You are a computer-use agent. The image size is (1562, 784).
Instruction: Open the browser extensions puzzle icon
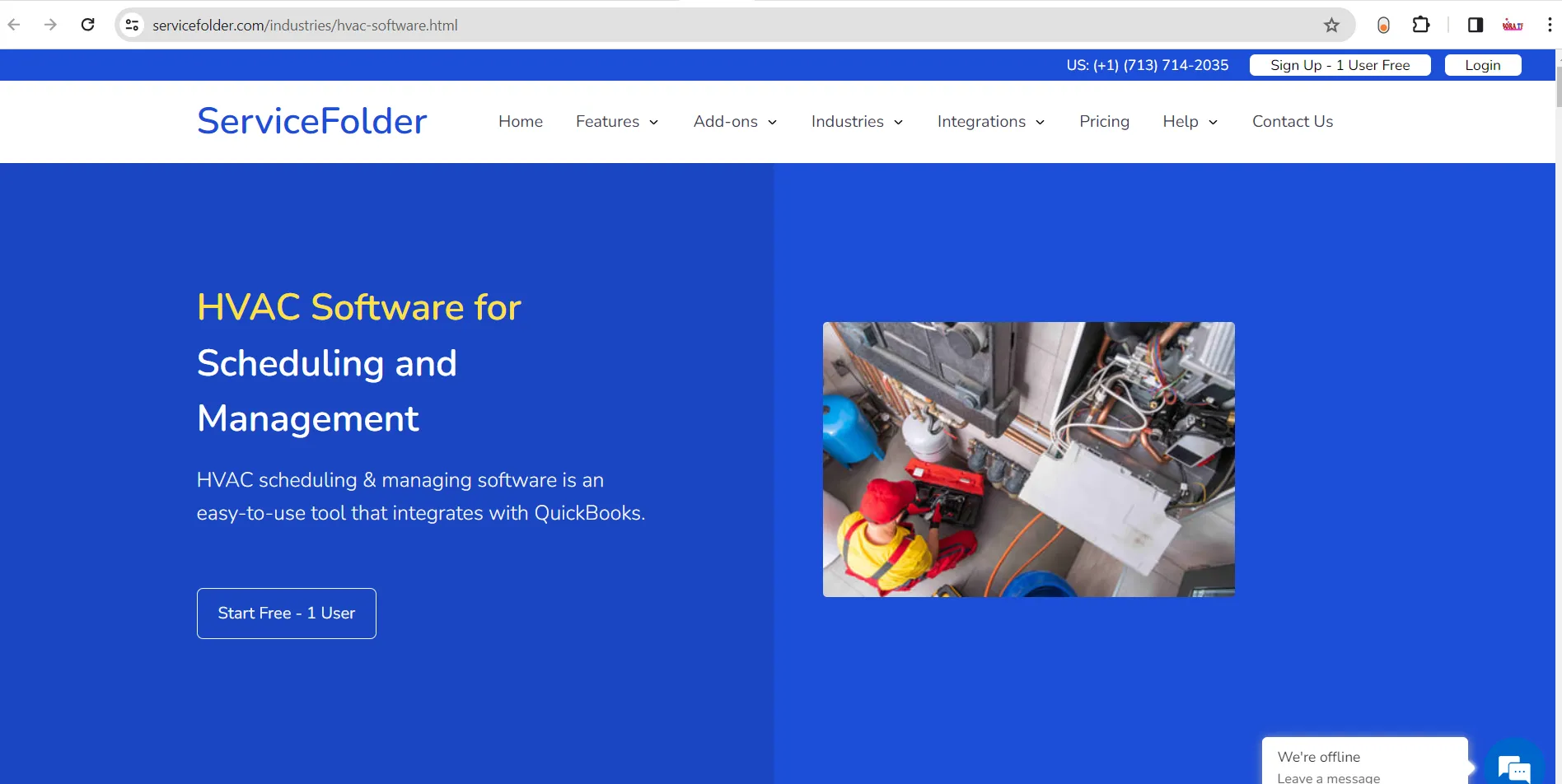(1421, 25)
